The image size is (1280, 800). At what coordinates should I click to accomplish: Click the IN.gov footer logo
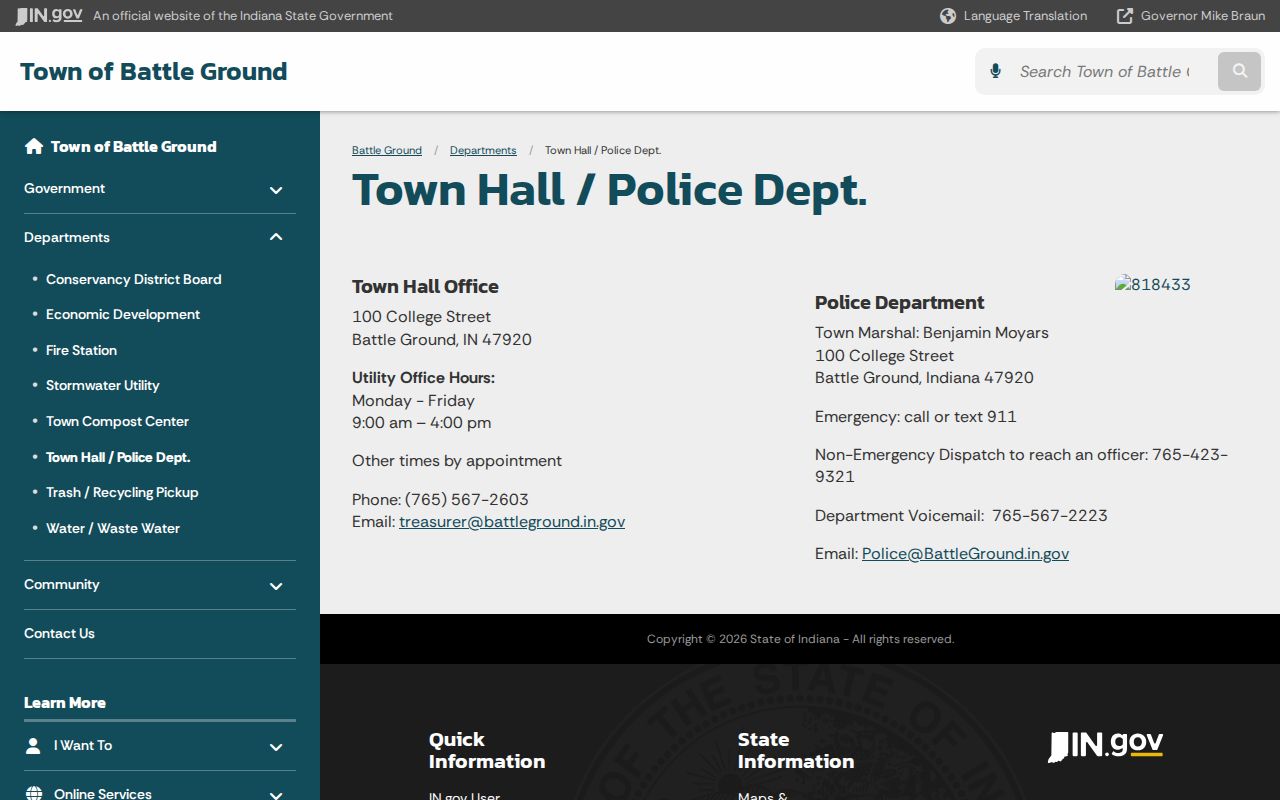1105,746
